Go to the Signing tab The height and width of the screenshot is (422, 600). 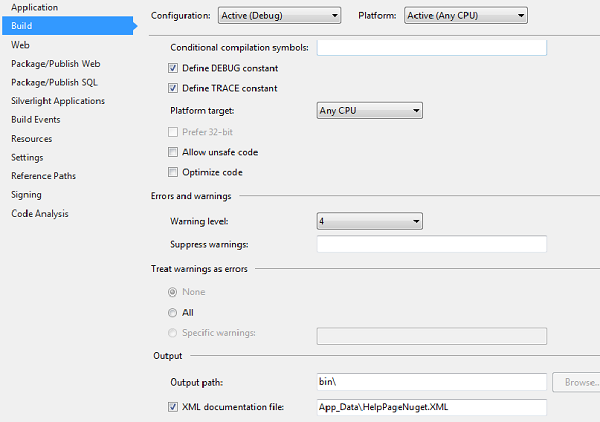[x=27, y=195]
